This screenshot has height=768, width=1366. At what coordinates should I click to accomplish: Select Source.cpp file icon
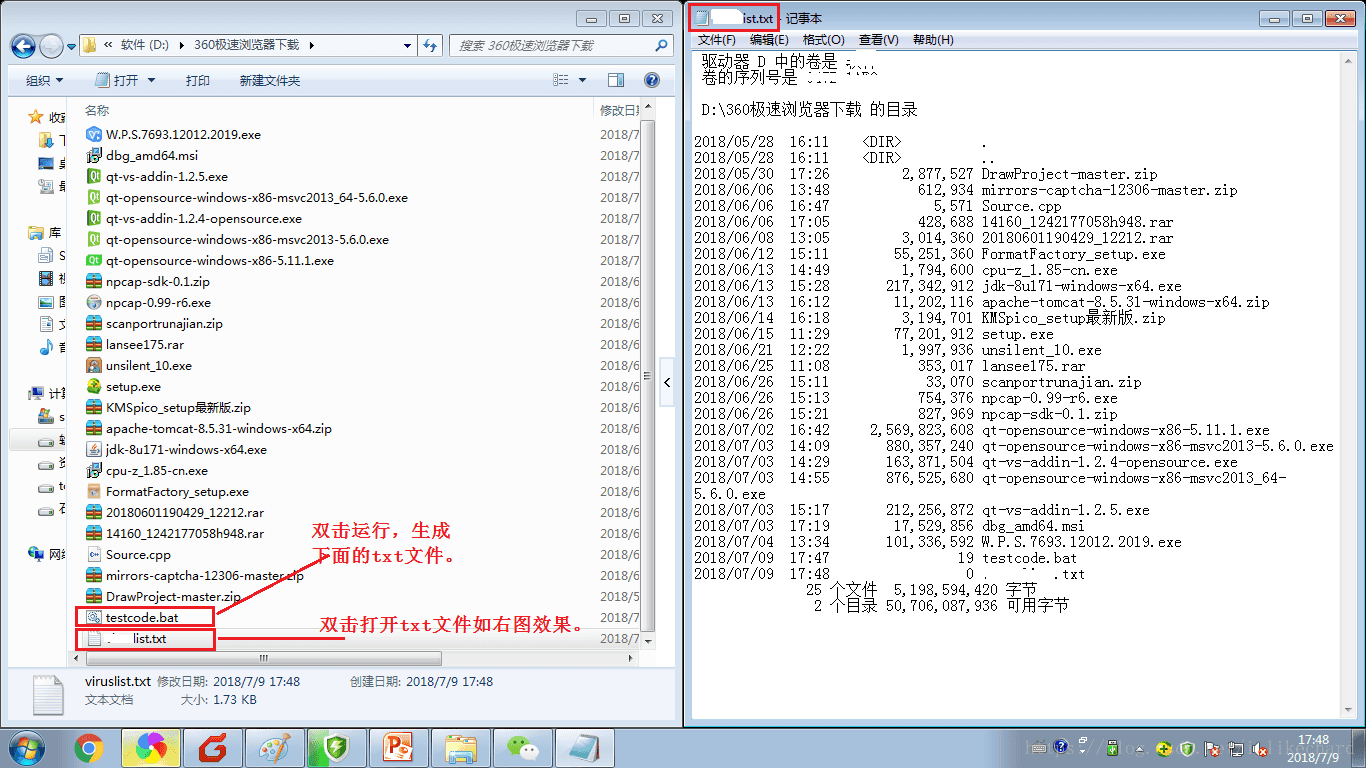(x=95, y=554)
